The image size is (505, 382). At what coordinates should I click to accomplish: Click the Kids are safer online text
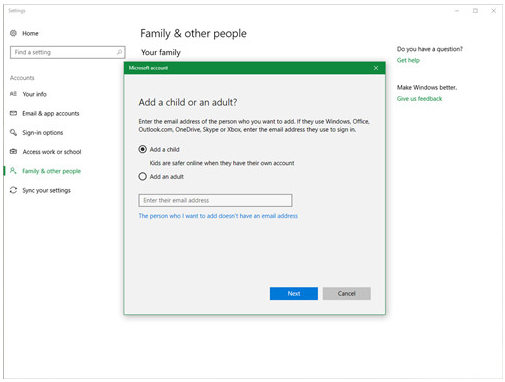(x=222, y=163)
